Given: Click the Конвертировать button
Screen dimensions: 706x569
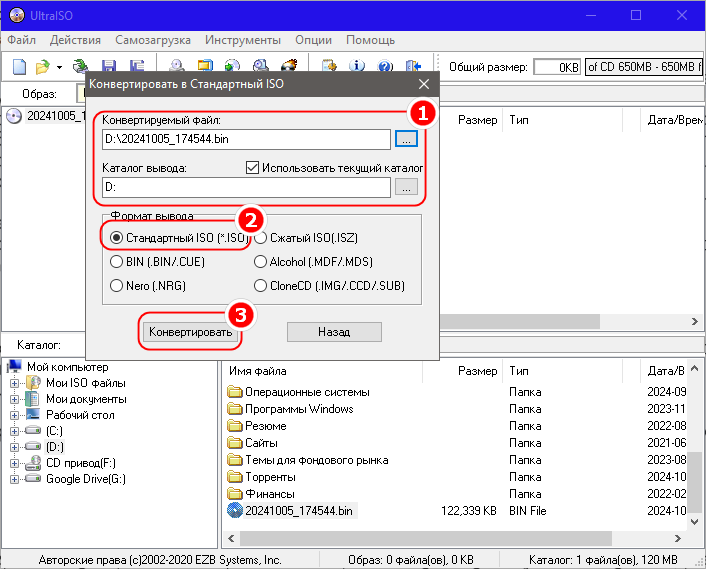Looking at the screenshot, I should [190, 332].
